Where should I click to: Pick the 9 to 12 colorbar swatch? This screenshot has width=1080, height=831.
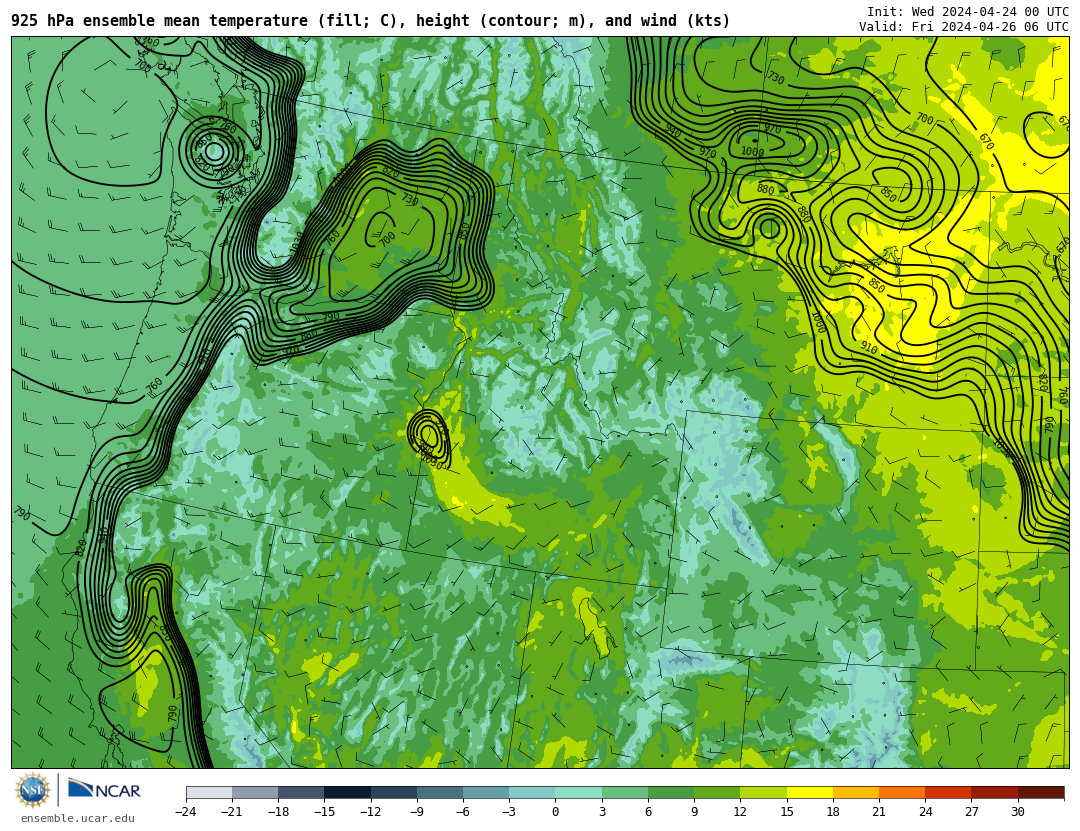(717, 792)
